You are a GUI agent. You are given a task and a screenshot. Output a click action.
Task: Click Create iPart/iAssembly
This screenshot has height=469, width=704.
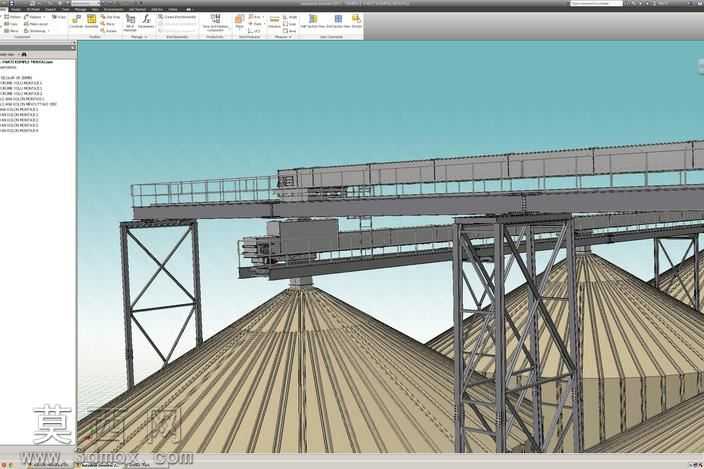tap(177, 17)
